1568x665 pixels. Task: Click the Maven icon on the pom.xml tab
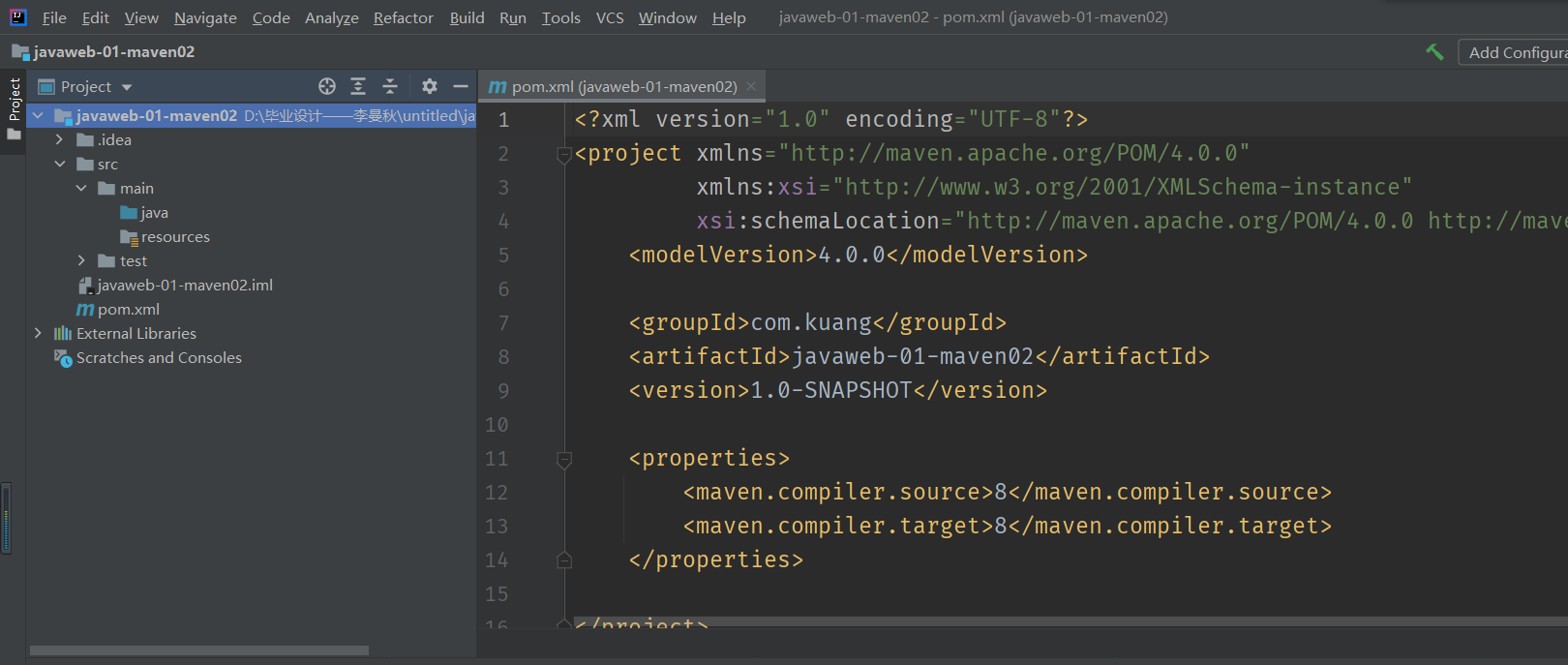(498, 87)
